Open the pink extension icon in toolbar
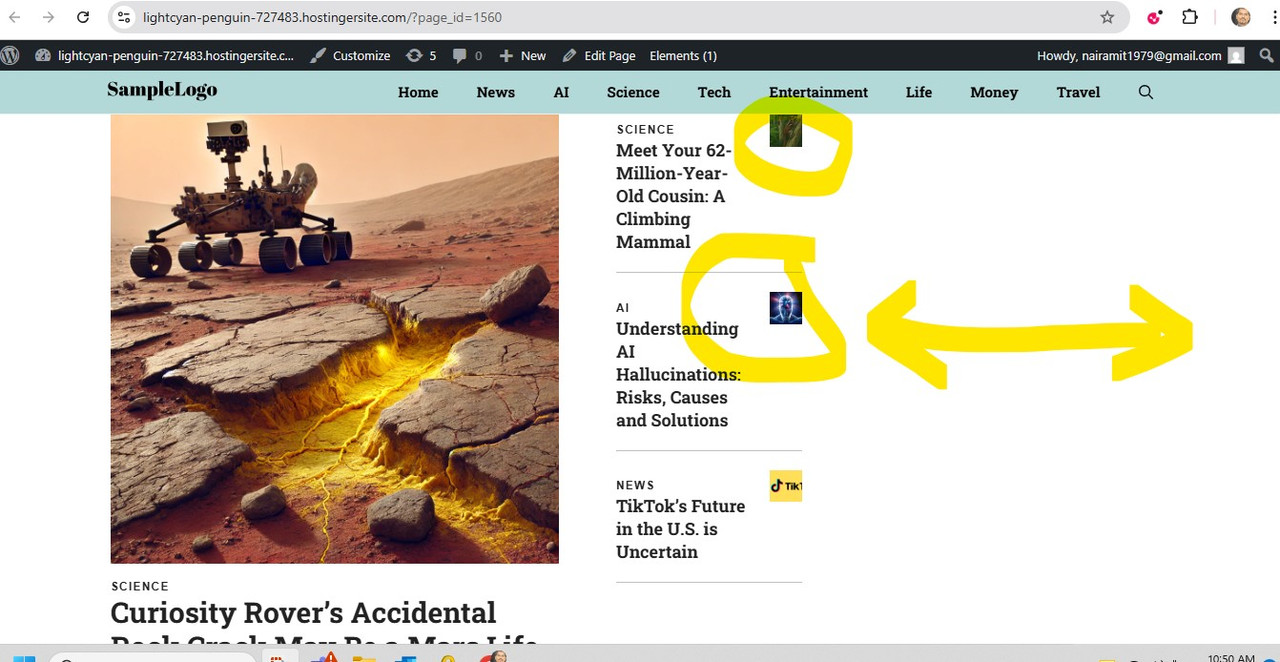 (x=1154, y=17)
